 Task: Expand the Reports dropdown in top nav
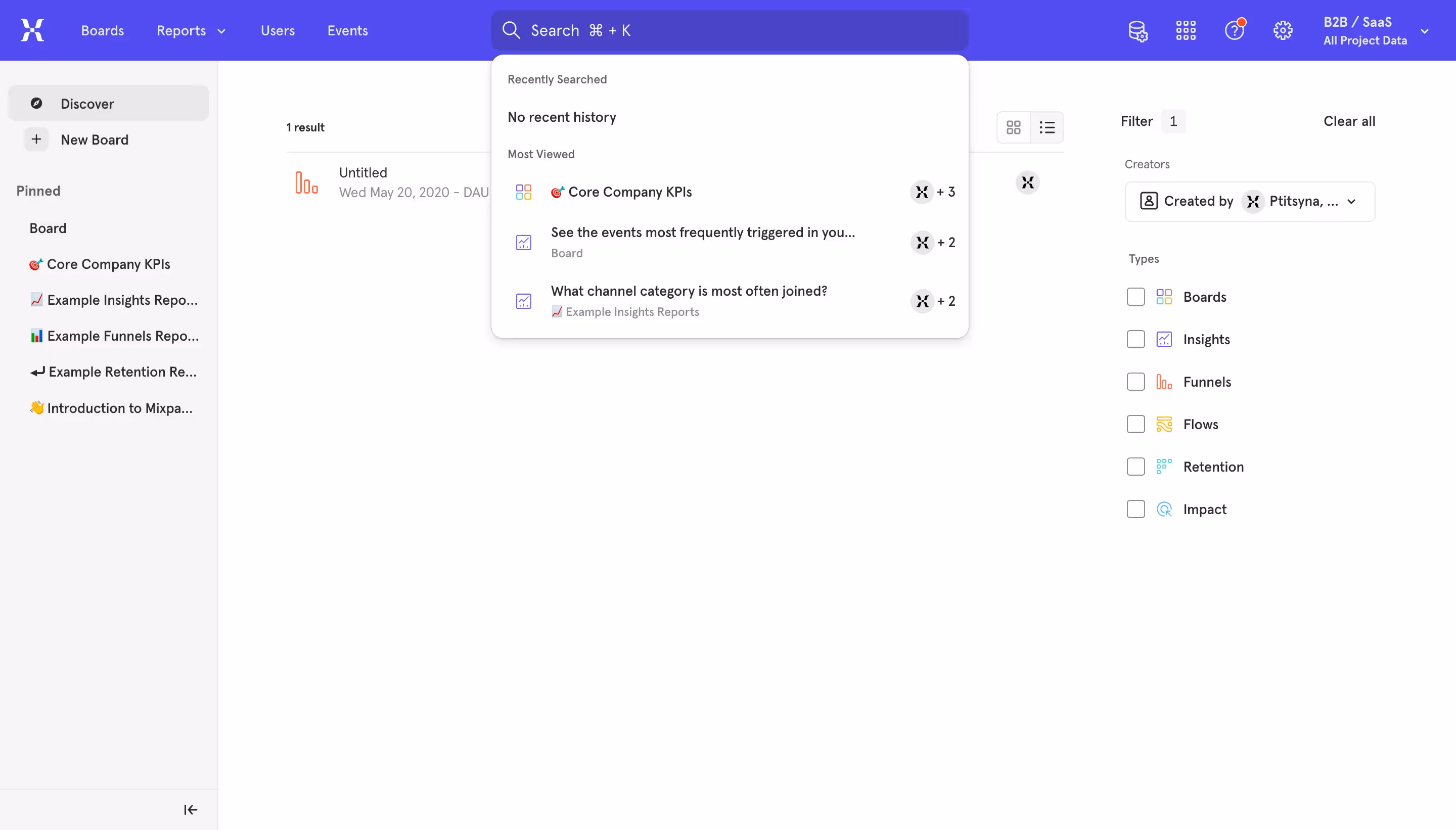click(192, 30)
